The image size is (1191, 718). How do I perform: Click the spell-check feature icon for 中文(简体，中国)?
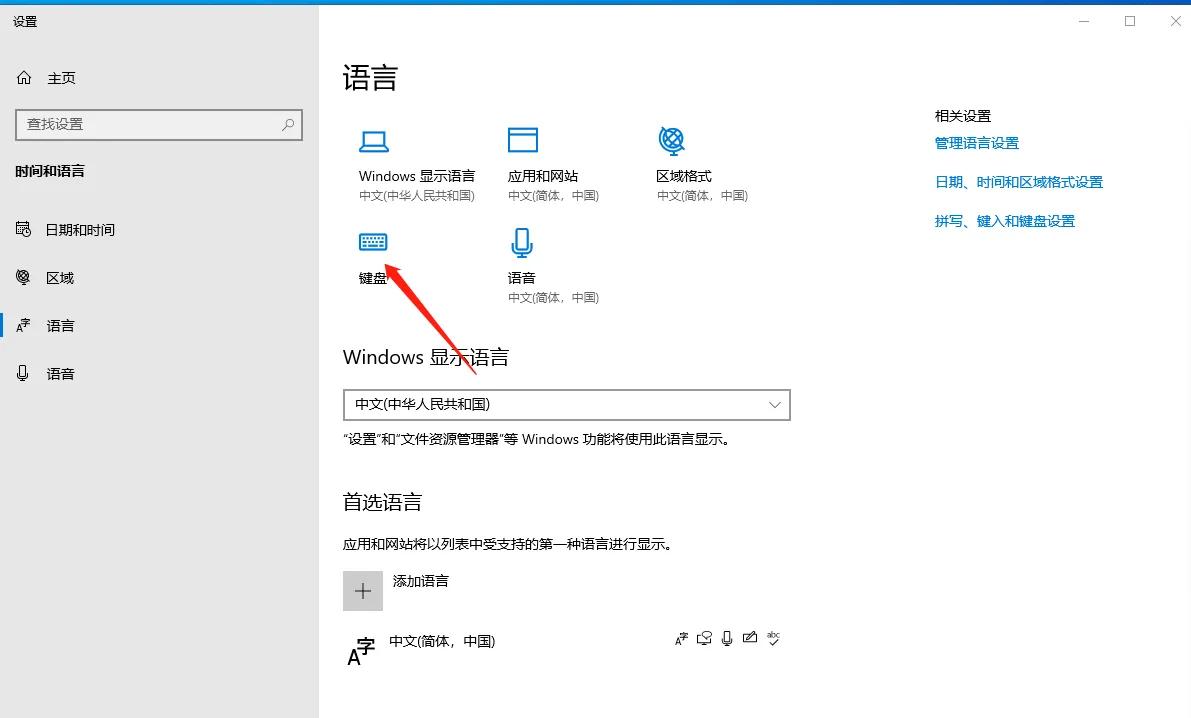(773, 638)
